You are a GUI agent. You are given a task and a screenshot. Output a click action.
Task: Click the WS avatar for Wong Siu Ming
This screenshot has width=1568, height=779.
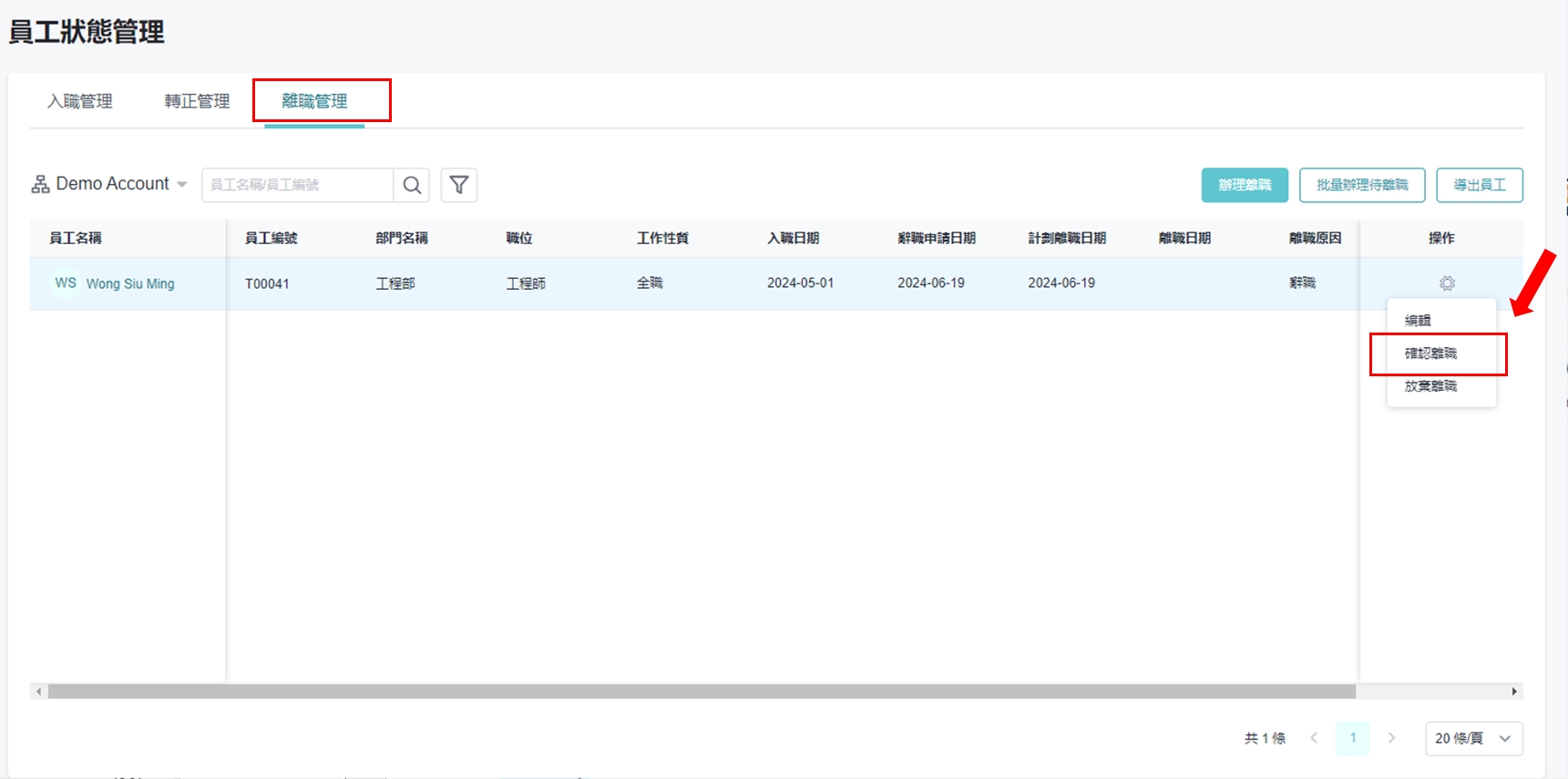(x=66, y=283)
